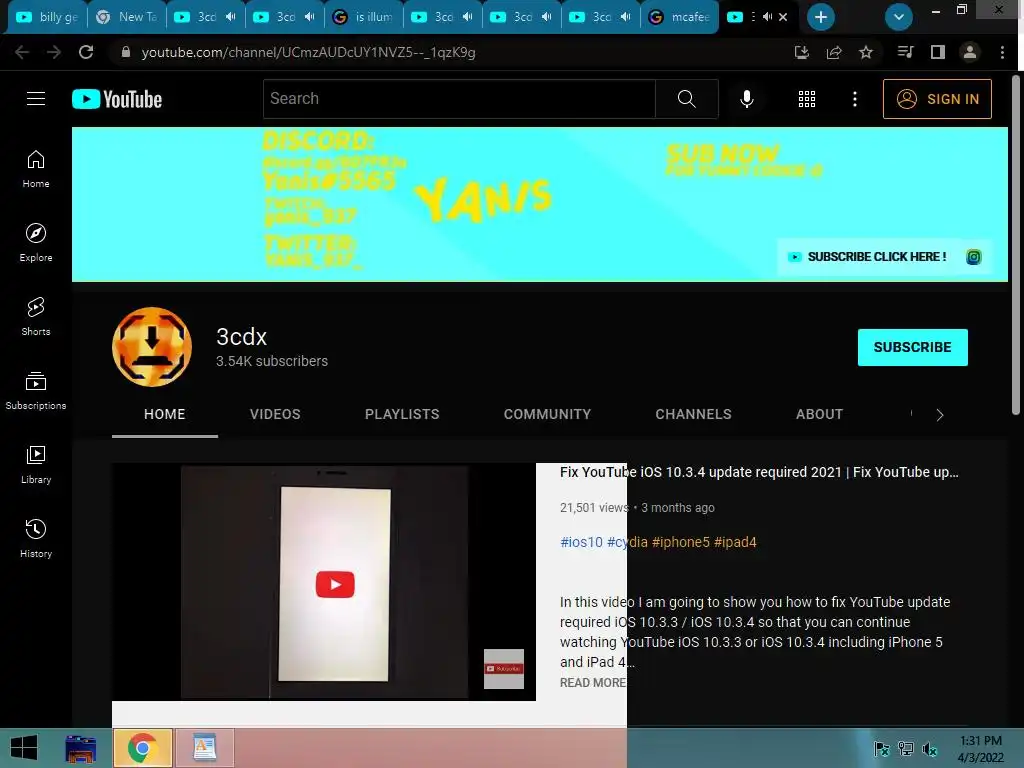Bookmark this page with the star icon
Image resolution: width=1024 pixels, height=768 pixels.
[866, 52]
